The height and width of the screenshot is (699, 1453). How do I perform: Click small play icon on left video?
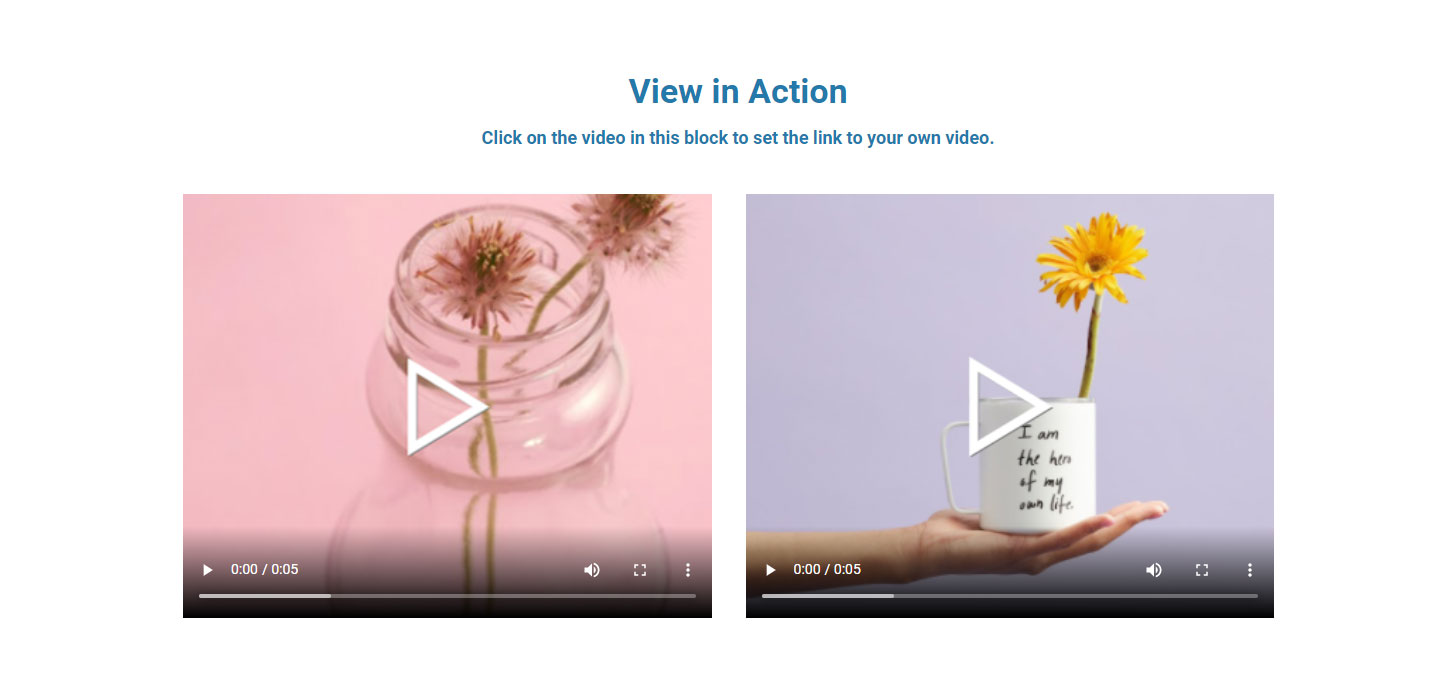pyautogui.click(x=207, y=570)
